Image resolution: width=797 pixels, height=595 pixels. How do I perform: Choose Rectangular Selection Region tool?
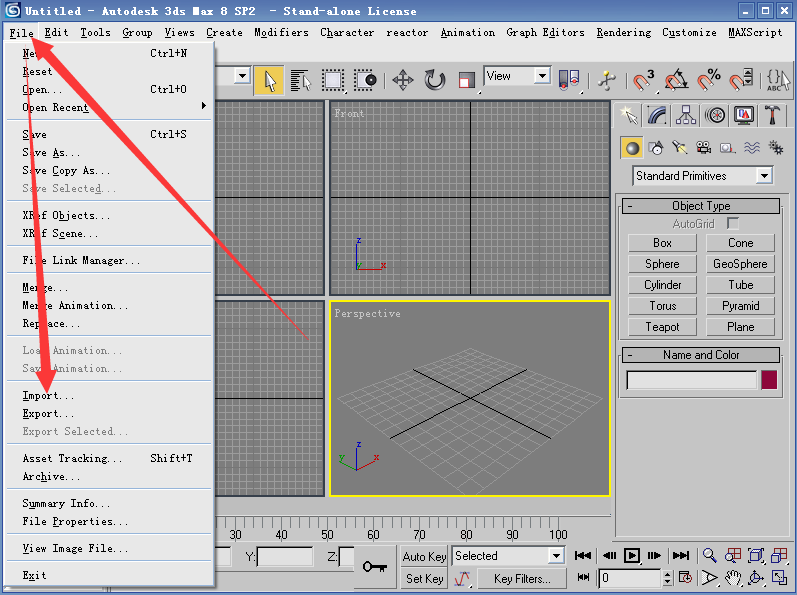pyautogui.click(x=333, y=80)
